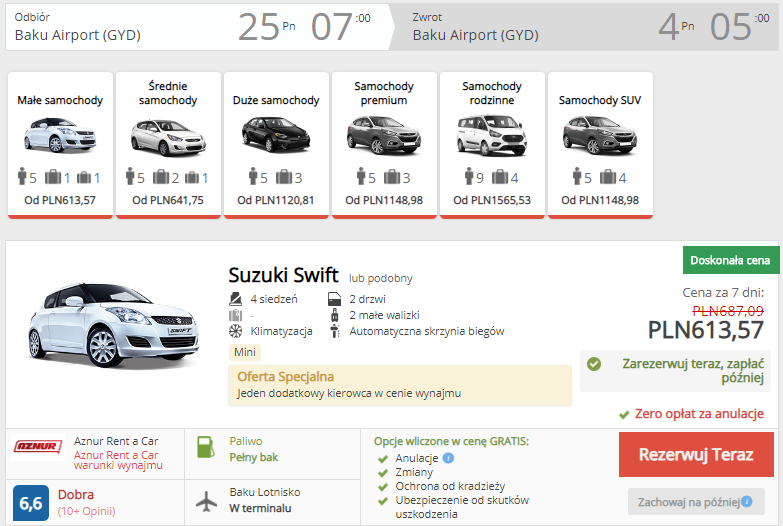Select the Małe samochody category

pos(60,144)
